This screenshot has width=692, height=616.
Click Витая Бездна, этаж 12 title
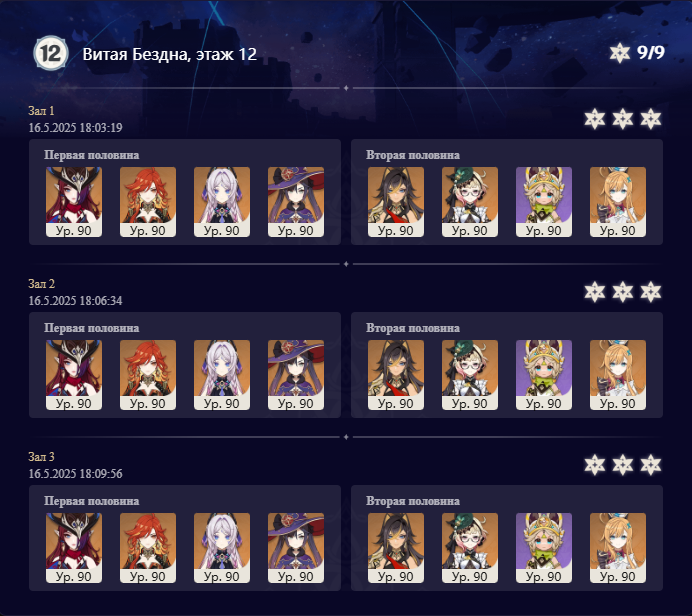(x=169, y=54)
